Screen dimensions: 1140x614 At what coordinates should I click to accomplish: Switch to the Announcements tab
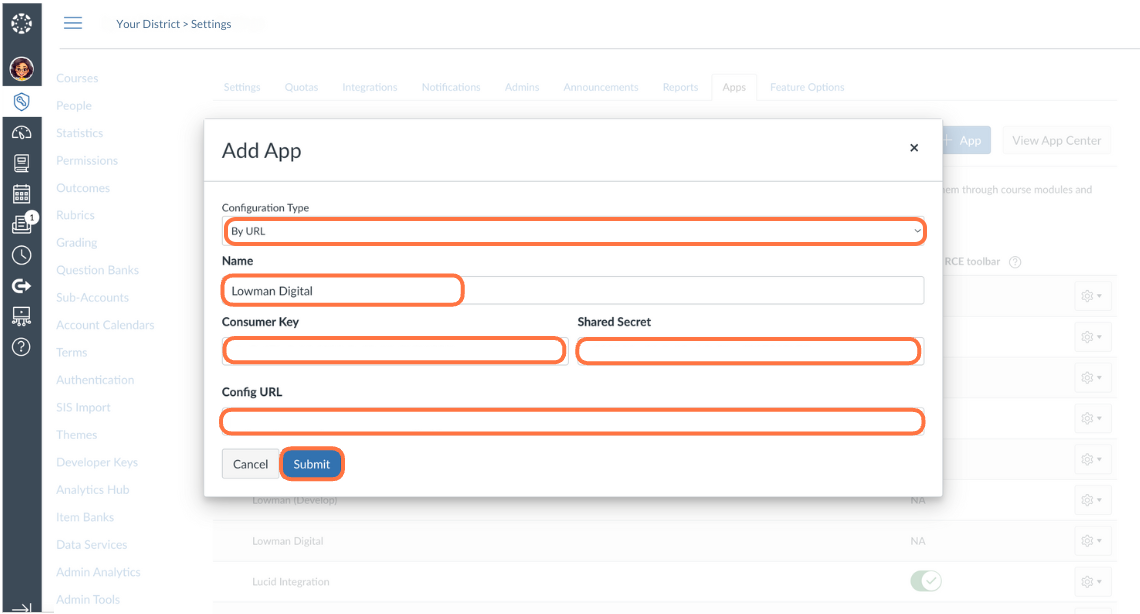coord(601,87)
